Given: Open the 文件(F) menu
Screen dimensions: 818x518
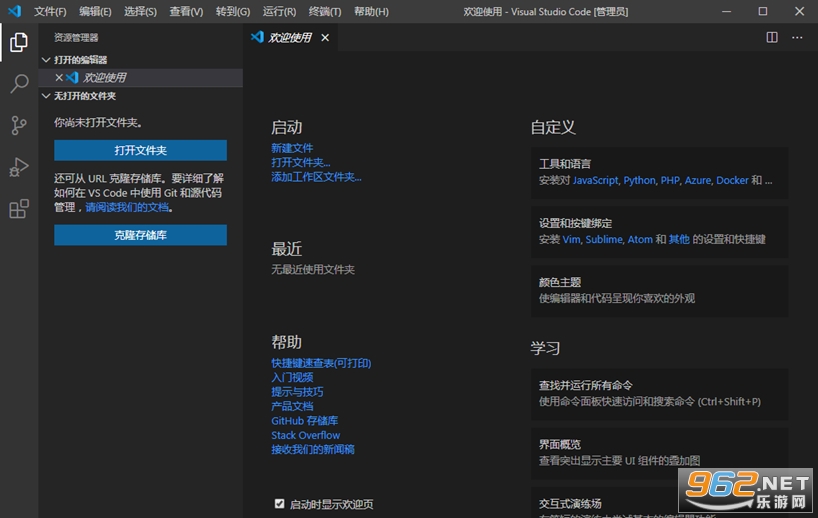Looking at the screenshot, I should (x=50, y=11).
